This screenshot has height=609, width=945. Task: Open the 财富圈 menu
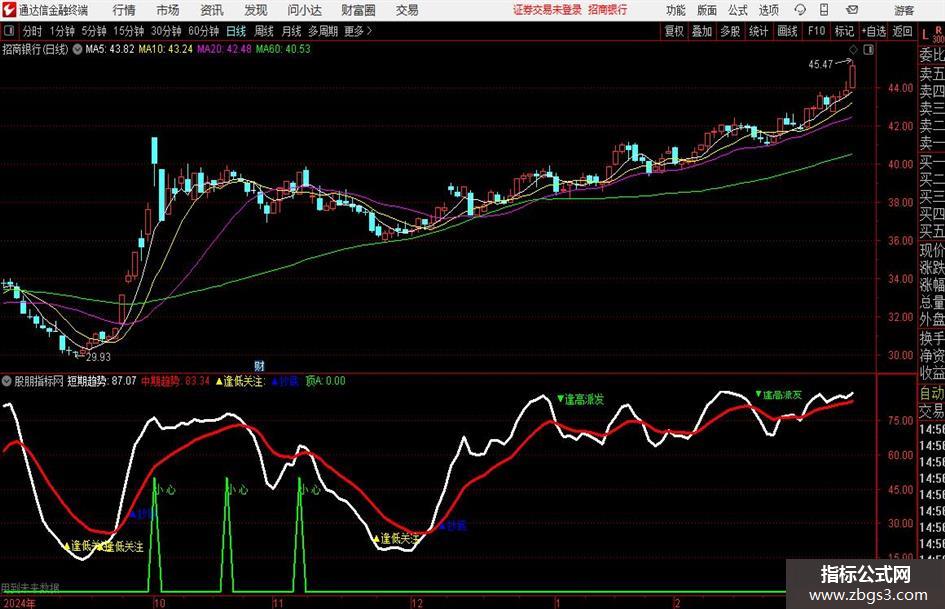pos(358,10)
